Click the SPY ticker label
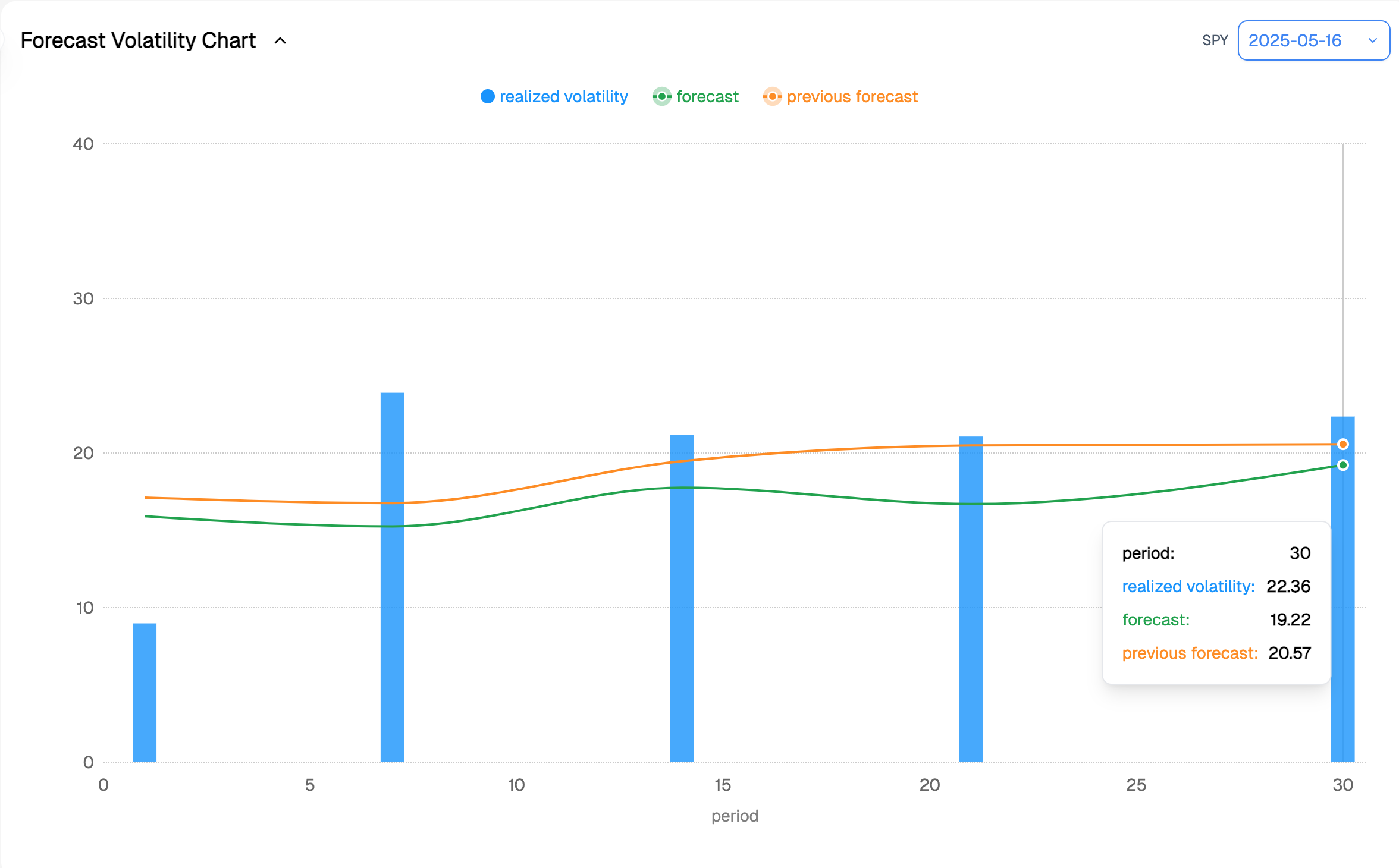1399x868 pixels. pyautogui.click(x=1215, y=40)
